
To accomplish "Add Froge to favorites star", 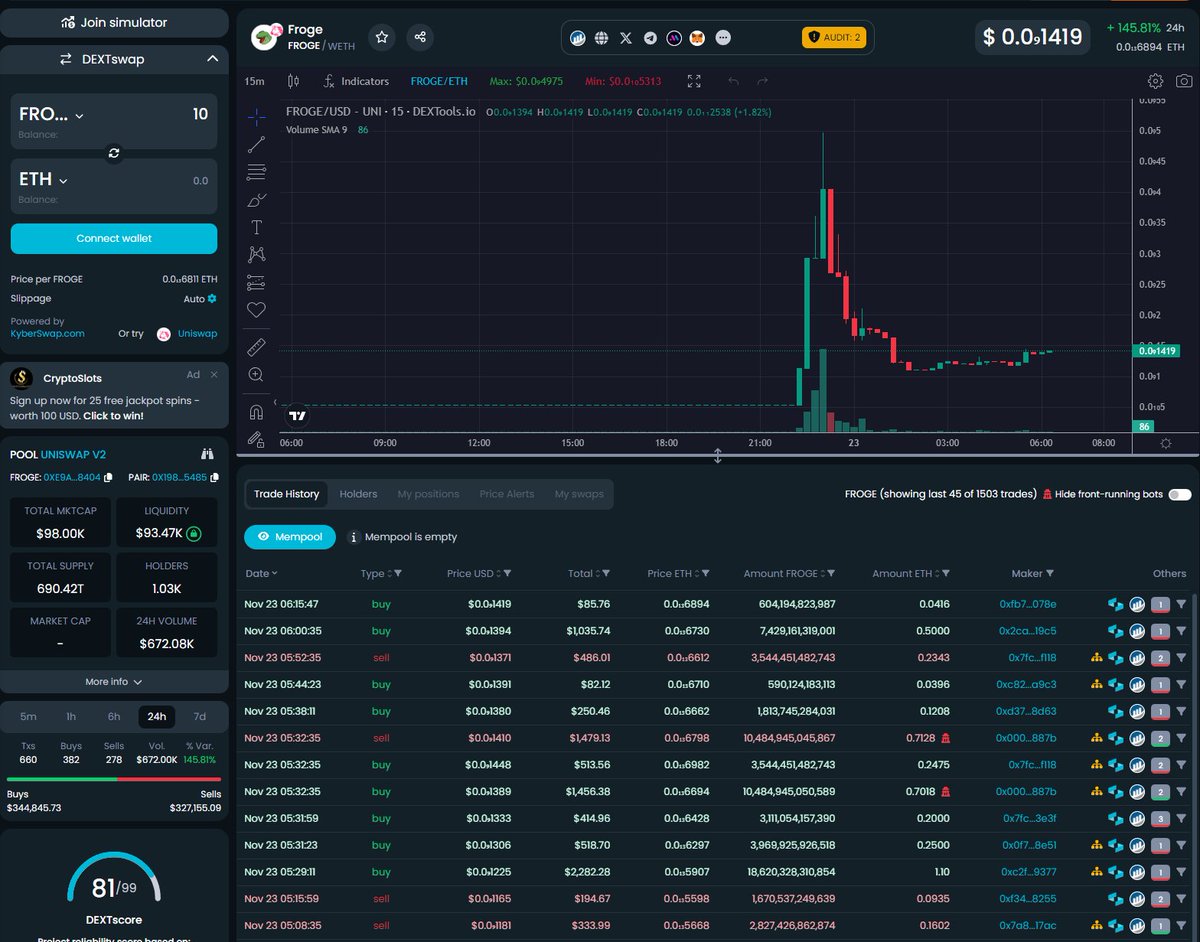I will tap(382, 37).
